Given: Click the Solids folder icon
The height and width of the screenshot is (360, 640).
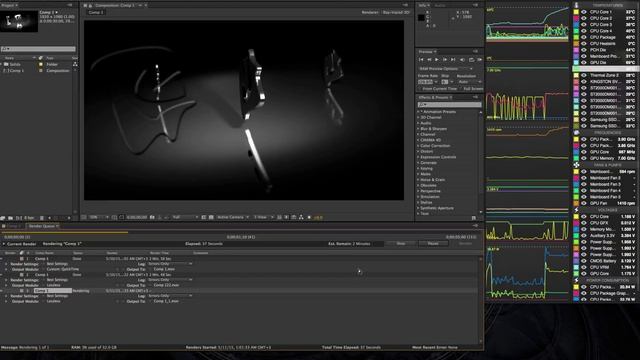Looking at the screenshot, I should [6, 64].
